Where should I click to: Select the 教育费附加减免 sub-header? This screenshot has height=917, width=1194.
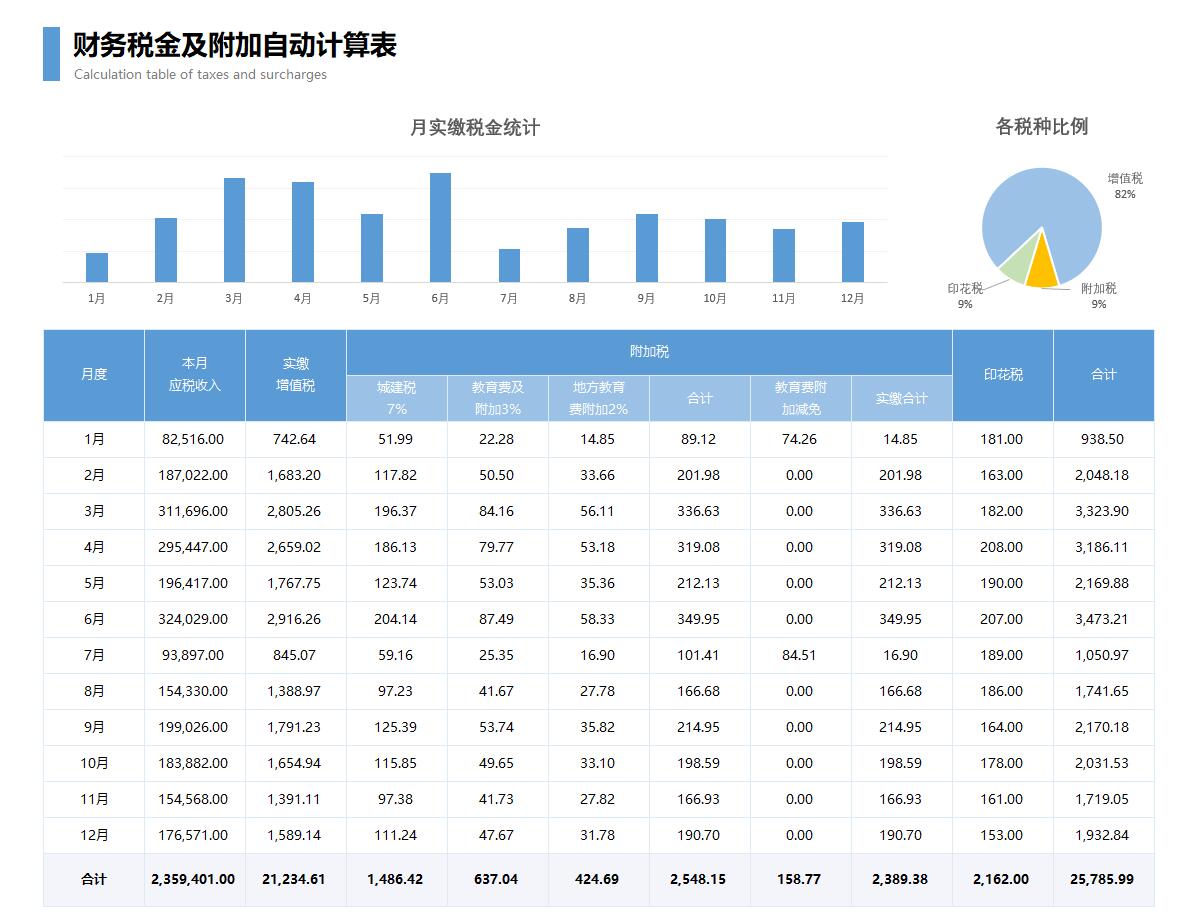click(800, 398)
